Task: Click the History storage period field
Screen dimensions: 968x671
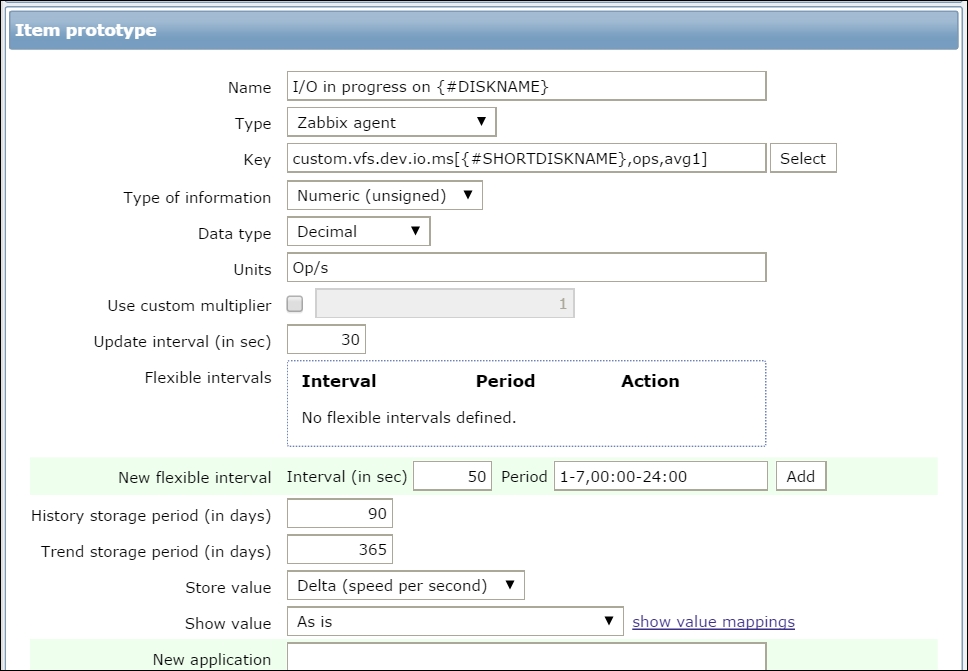Action: 339,514
